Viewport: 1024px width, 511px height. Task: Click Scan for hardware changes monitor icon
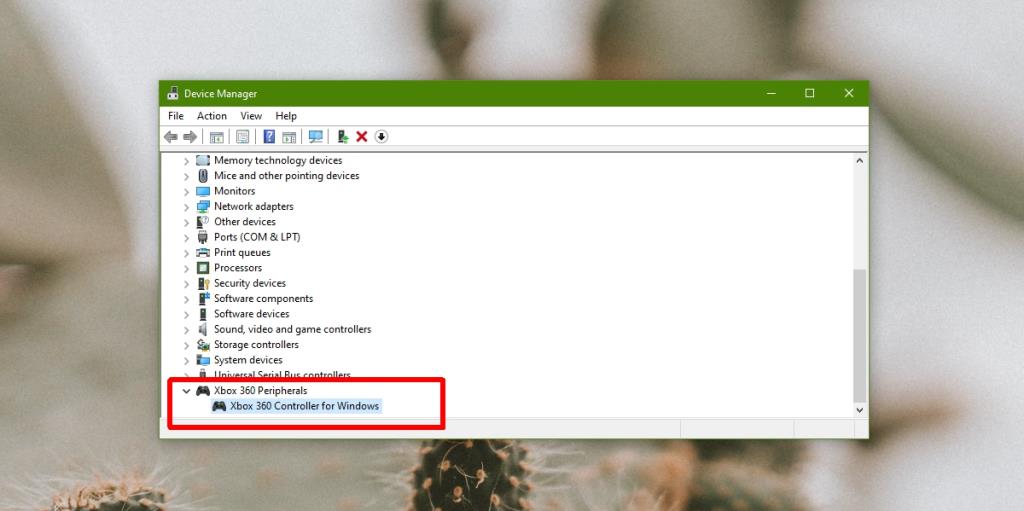click(x=316, y=136)
